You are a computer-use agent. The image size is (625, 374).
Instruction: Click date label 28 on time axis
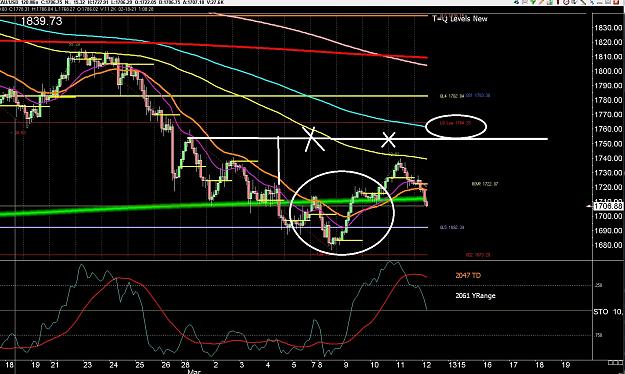(185, 365)
